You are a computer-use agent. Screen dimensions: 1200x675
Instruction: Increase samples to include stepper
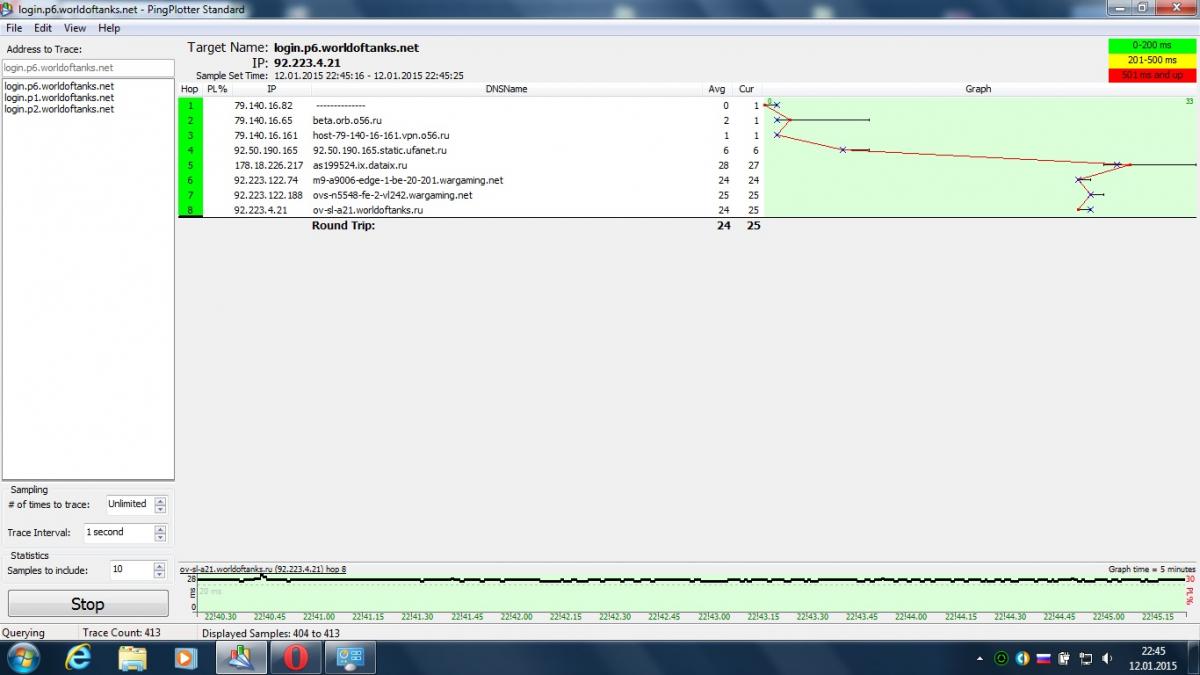tap(160, 566)
